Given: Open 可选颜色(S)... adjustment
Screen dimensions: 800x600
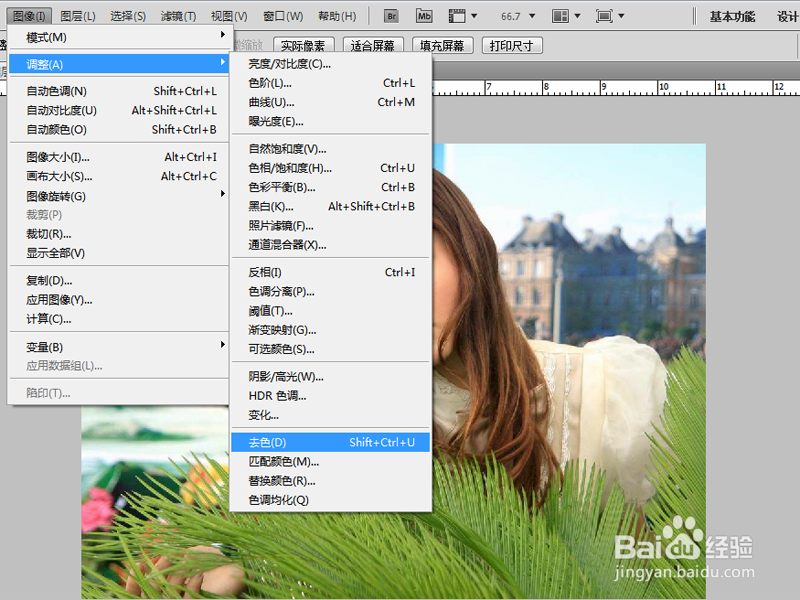Looking at the screenshot, I should (331, 349).
